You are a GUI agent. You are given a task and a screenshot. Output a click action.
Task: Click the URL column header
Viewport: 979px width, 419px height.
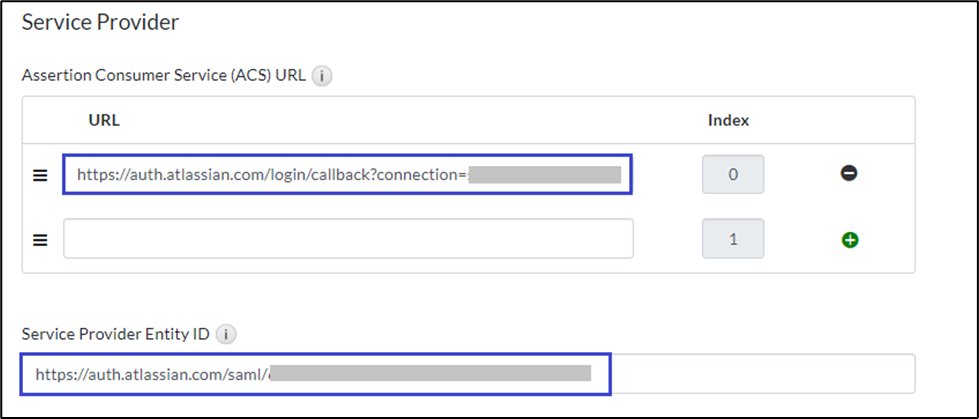(104, 120)
